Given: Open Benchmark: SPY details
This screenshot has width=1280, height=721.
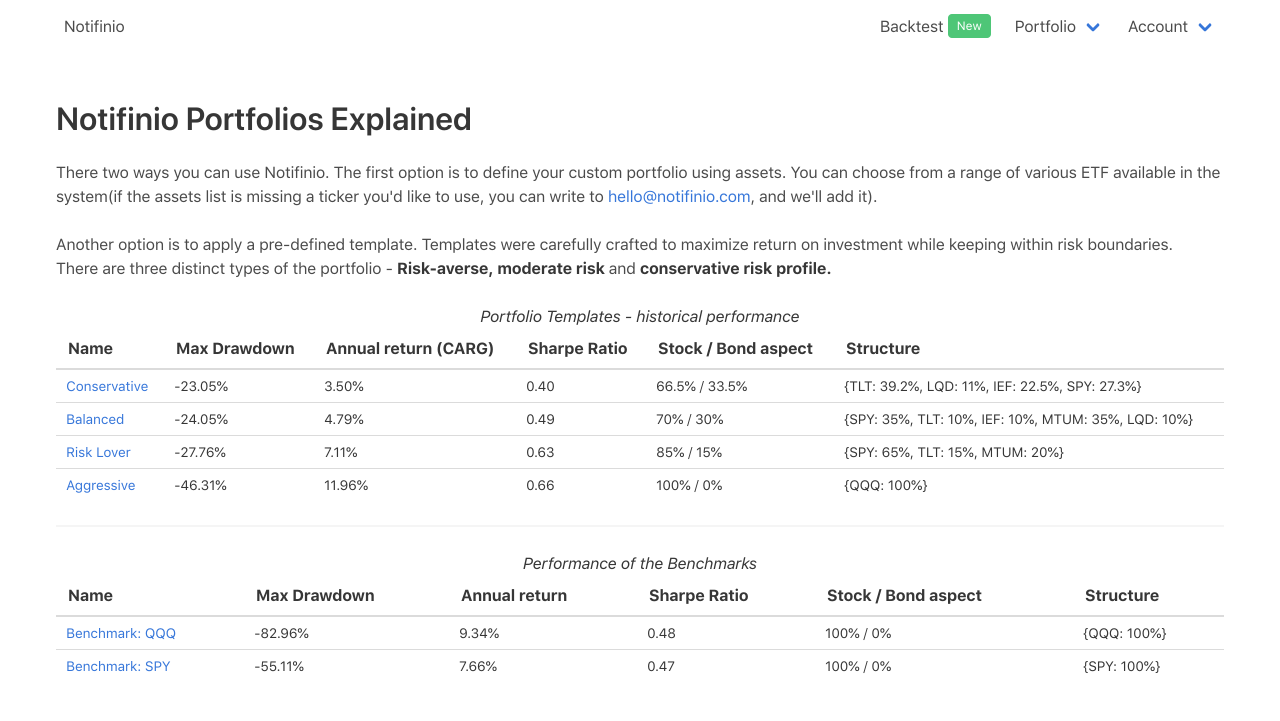Looking at the screenshot, I should (x=118, y=666).
